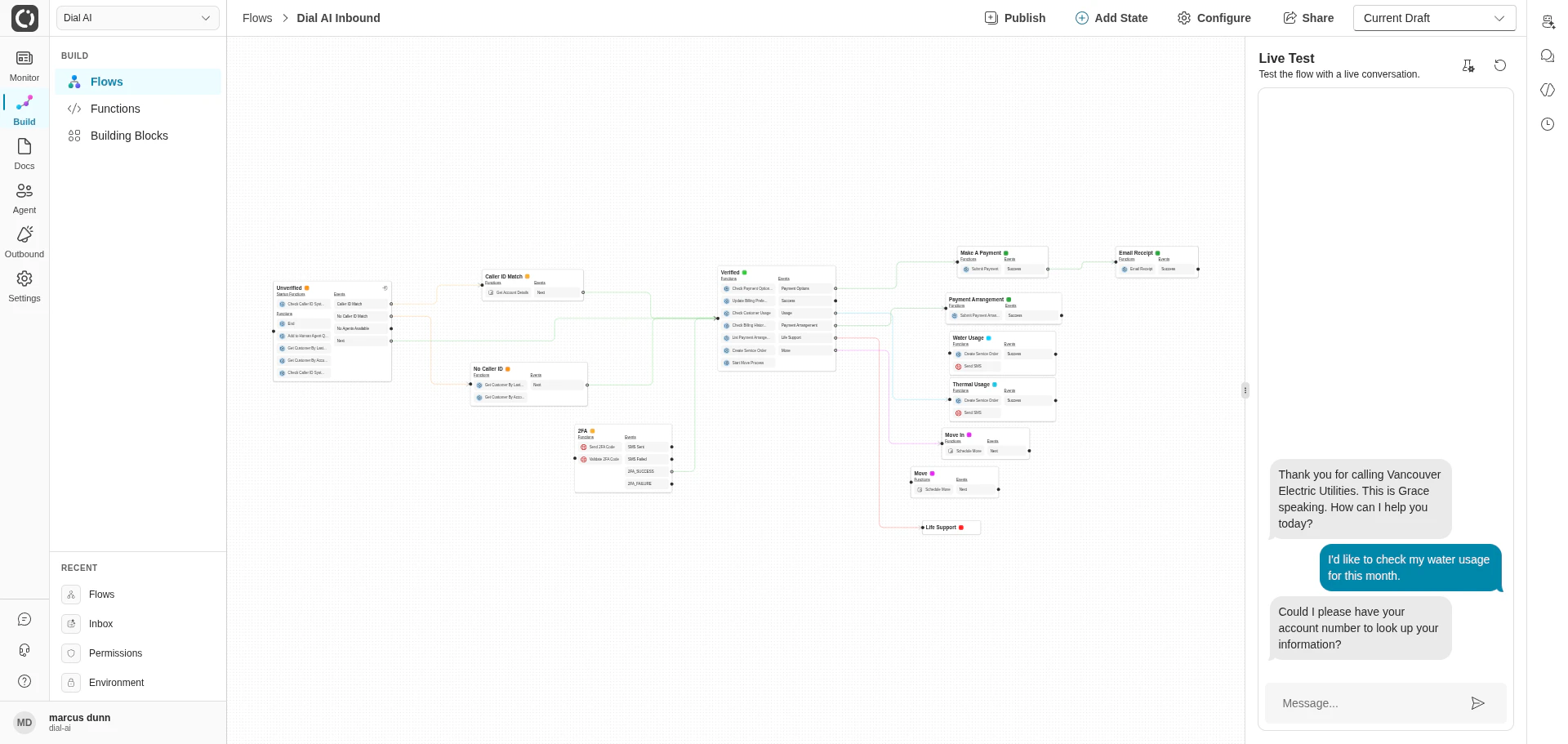Open the conversation icon in right rail

1548,56
